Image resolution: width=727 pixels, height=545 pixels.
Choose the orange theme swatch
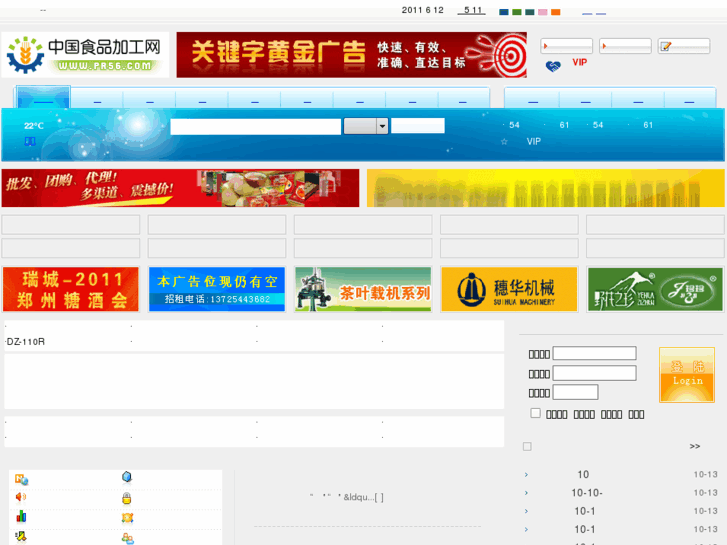point(555,12)
